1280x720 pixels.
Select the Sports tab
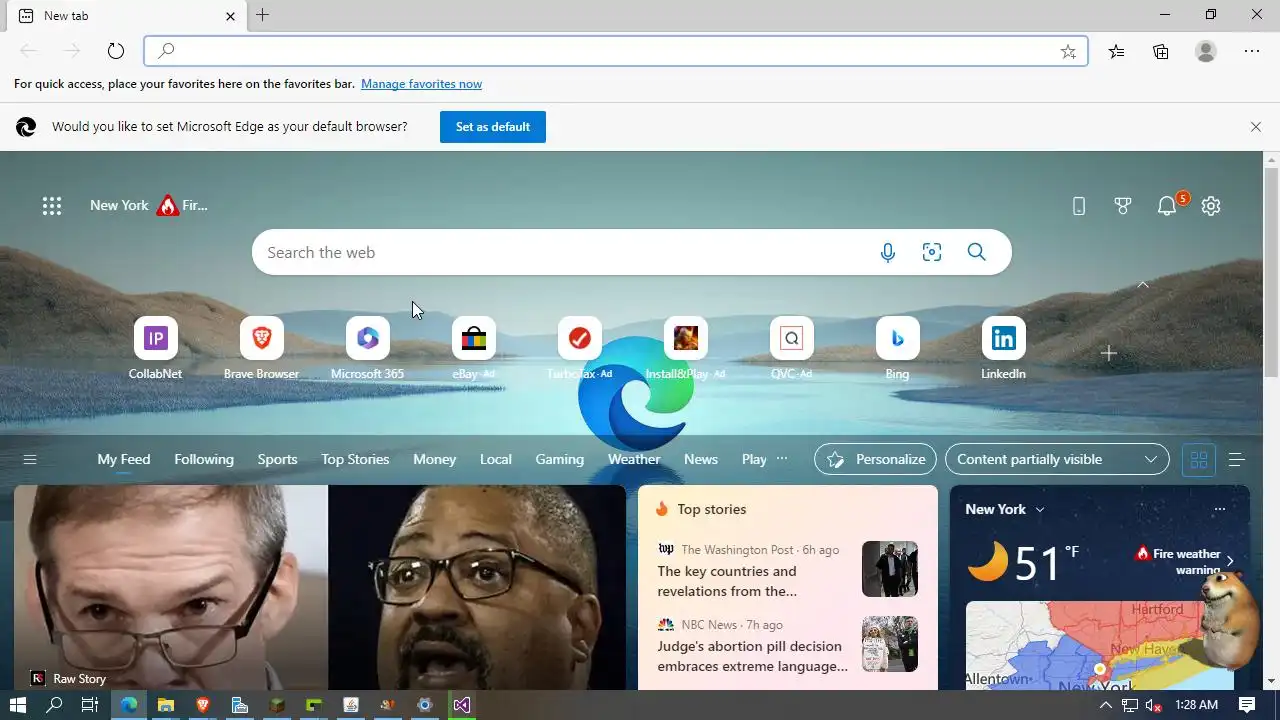click(x=277, y=459)
